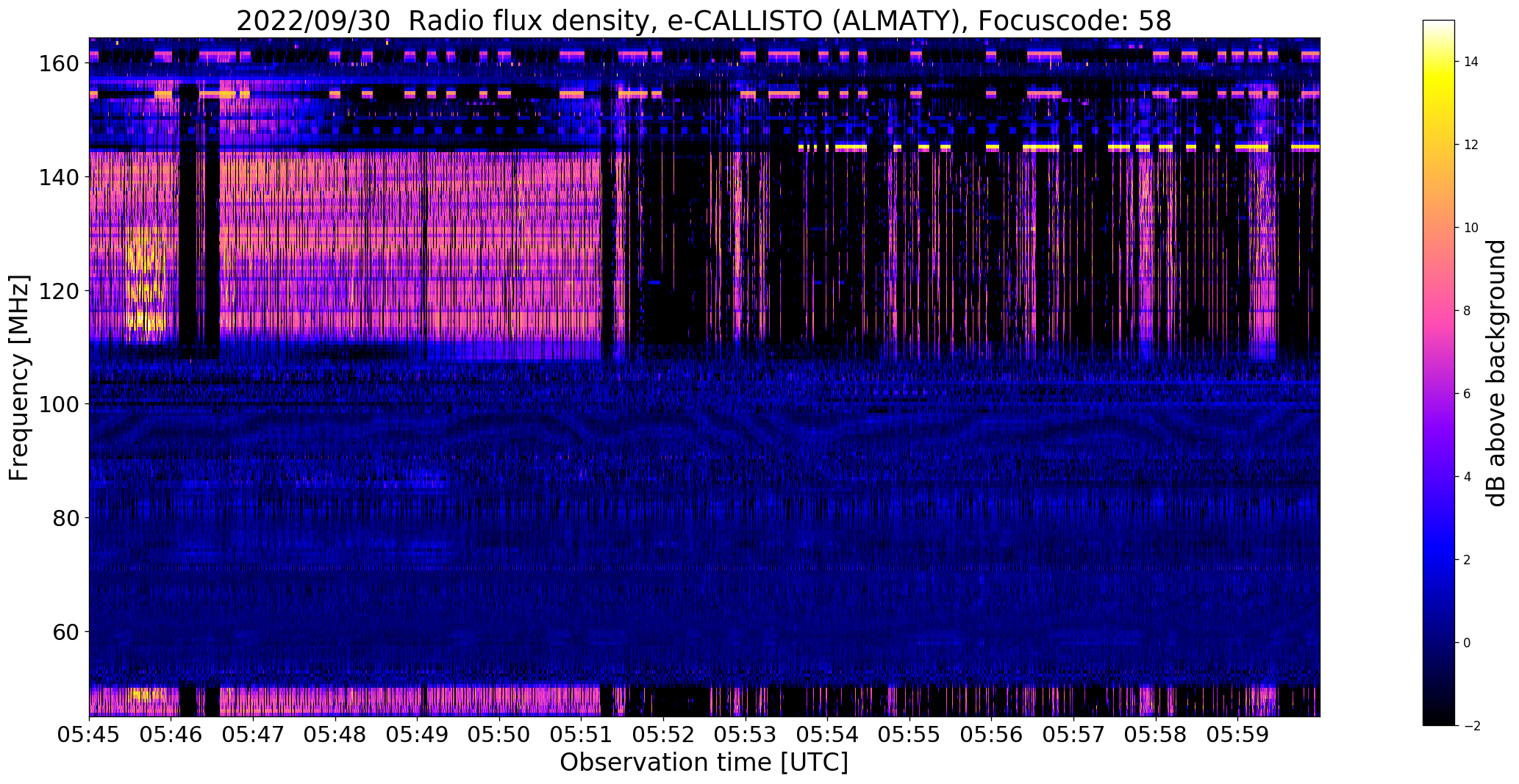Click the 'dB above background' colorbar label
The width and height of the screenshot is (1519, 784).
click(1495, 373)
